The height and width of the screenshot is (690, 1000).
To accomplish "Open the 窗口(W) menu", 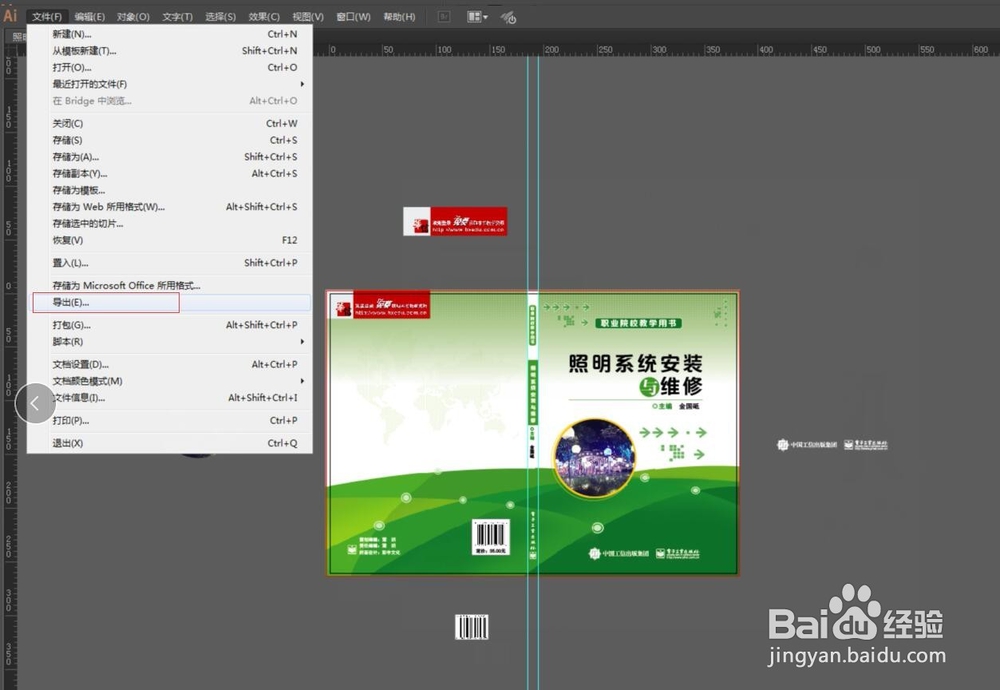I will click(x=353, y=17).
